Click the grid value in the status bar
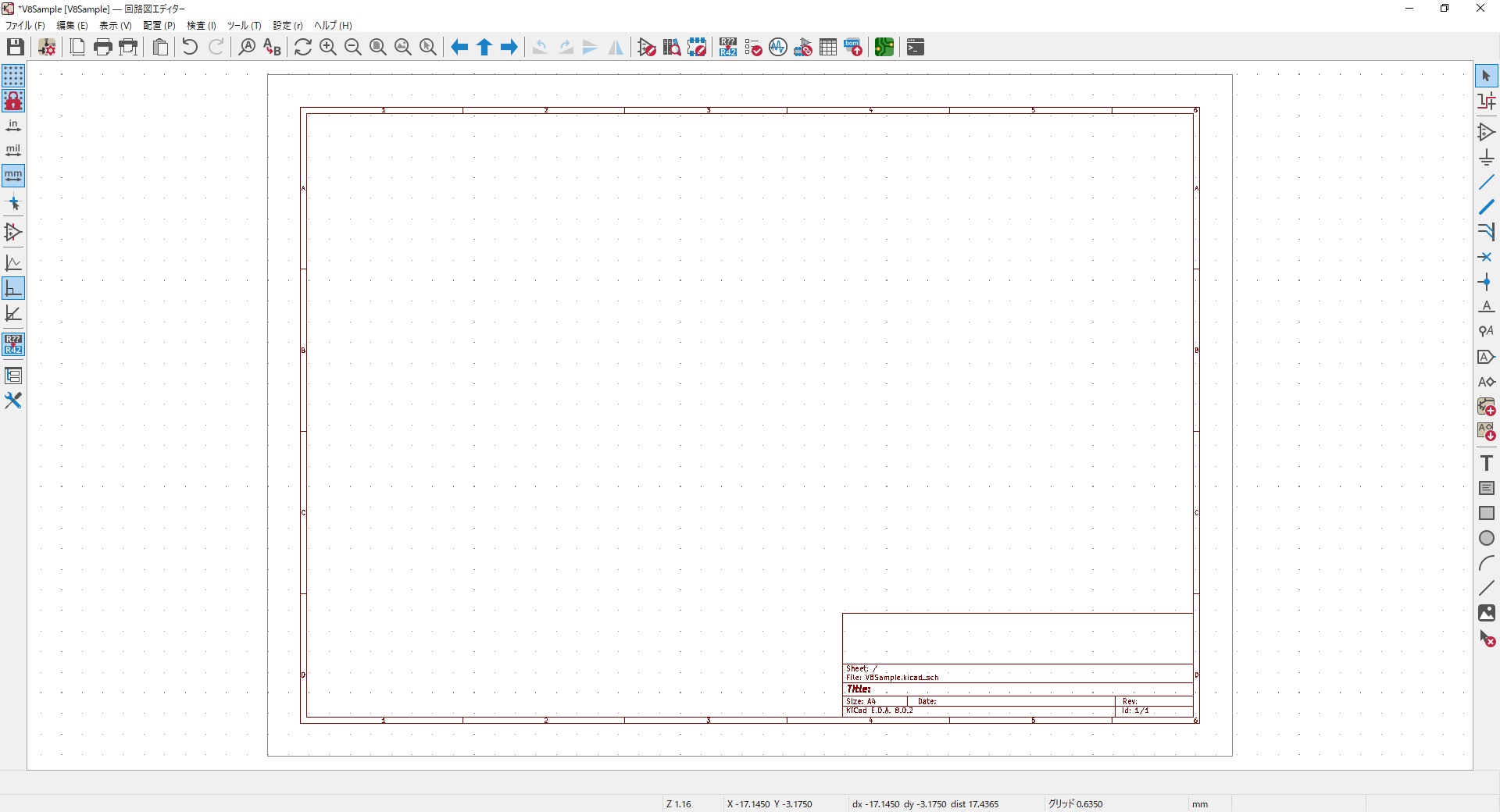Viewport: 1500px width, 812px height. pyautogui.click(x=1076, y=803)
